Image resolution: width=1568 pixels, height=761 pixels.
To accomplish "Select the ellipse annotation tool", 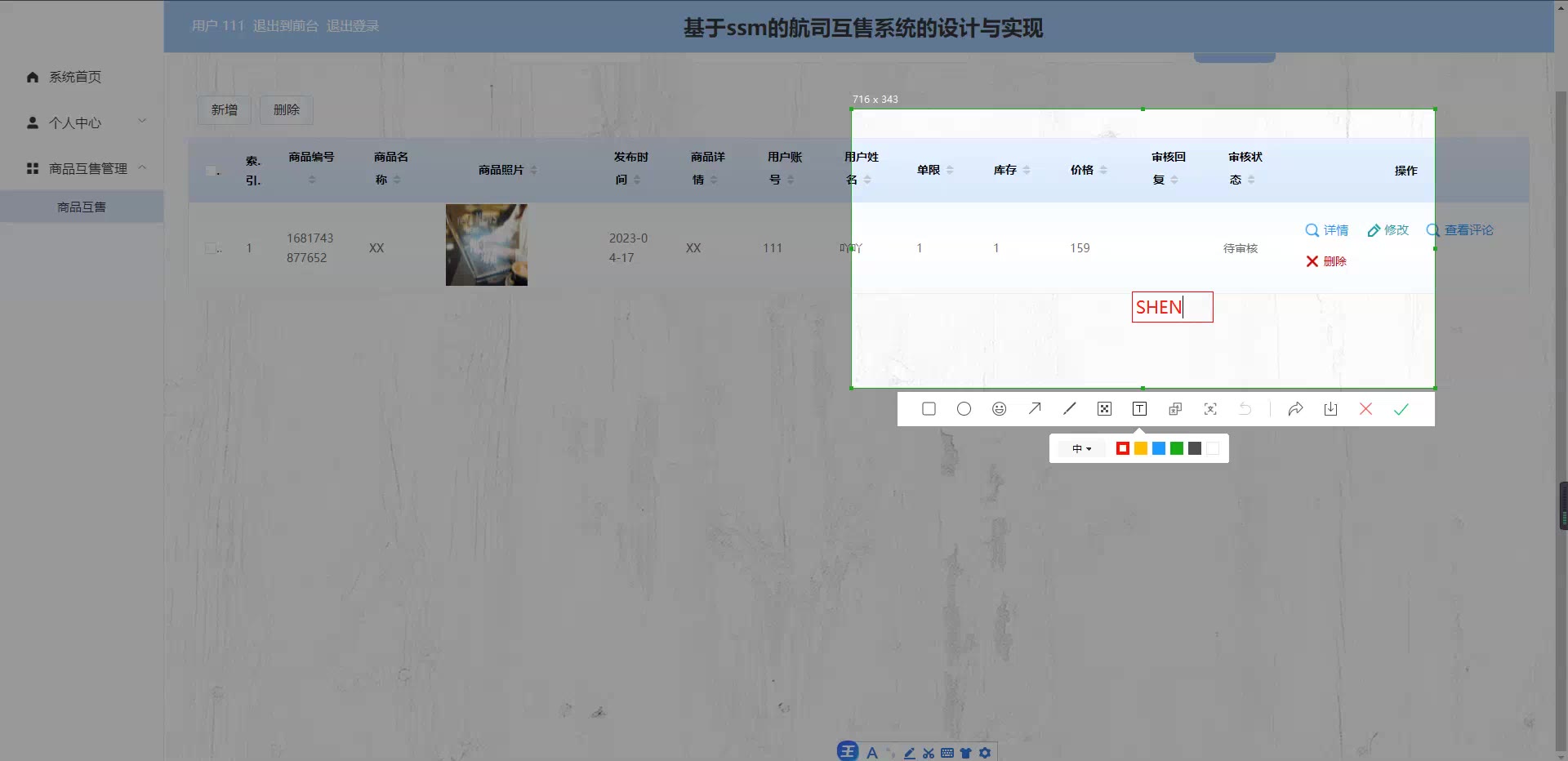I will pyautogui.click(x=964, y=409).
